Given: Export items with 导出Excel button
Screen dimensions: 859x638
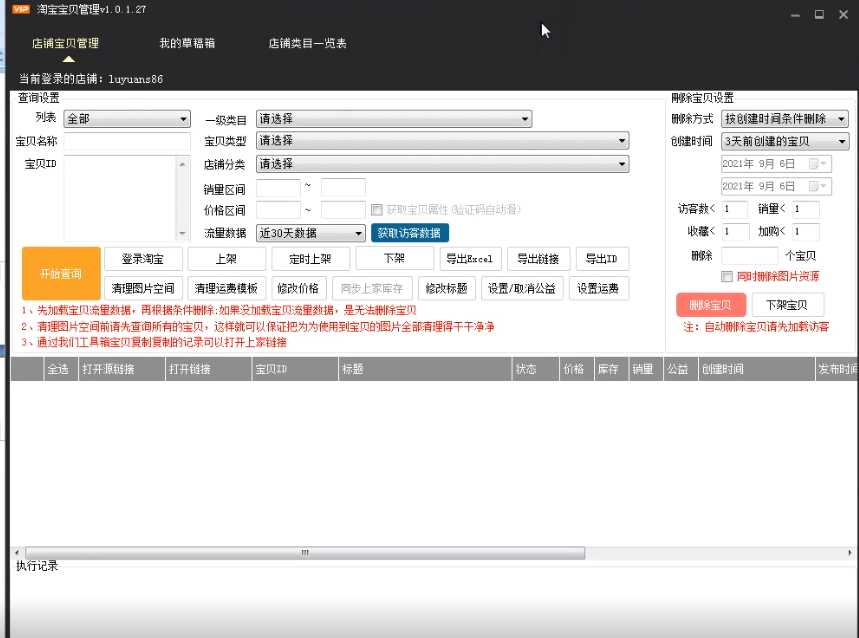Looking at the screenshot, I should point(470,259).
